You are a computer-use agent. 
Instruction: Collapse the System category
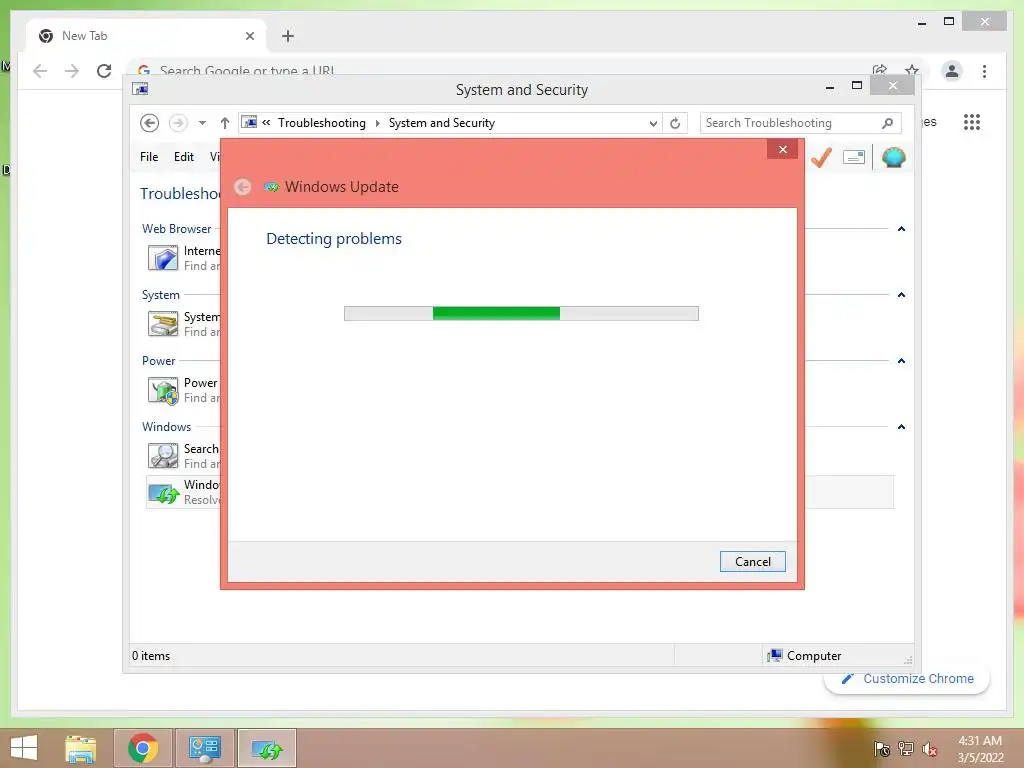(901, 295)
